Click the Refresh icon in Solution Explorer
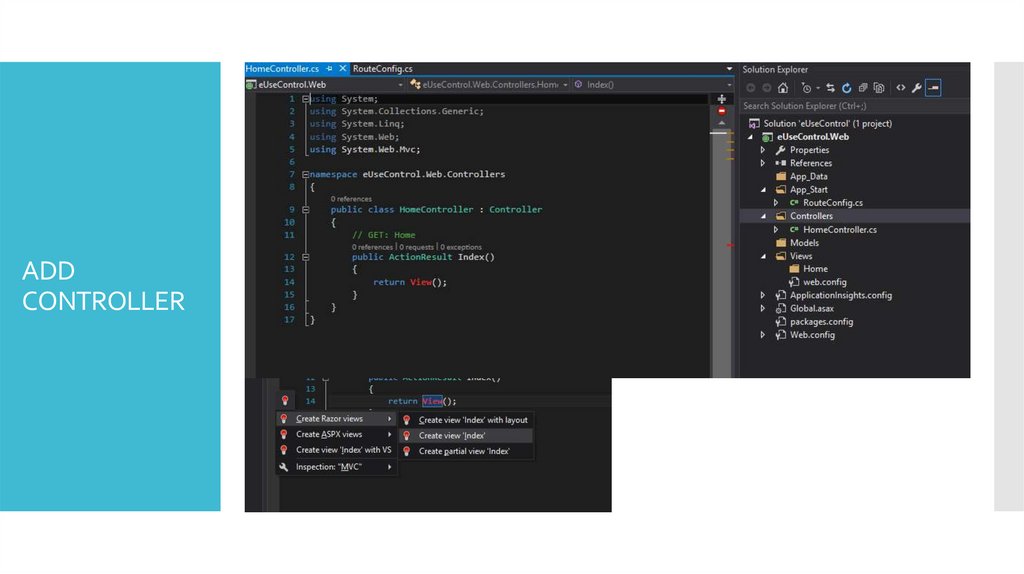This screenshot has width=1024, height=574. (x=846, y=88)
